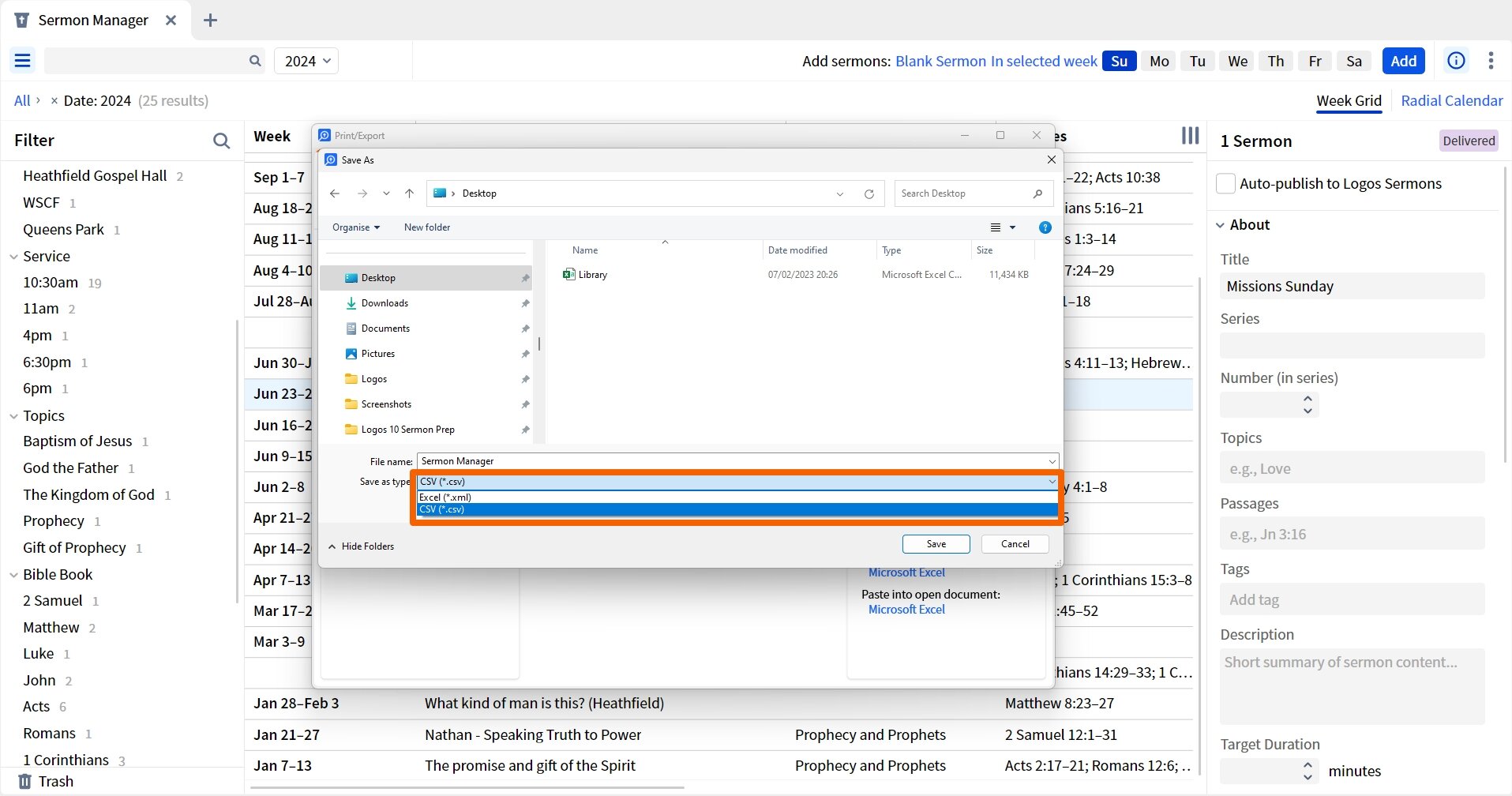Open the File name history dropdown
This screenshot has height=796, width=1512.
pos(1052,461)
